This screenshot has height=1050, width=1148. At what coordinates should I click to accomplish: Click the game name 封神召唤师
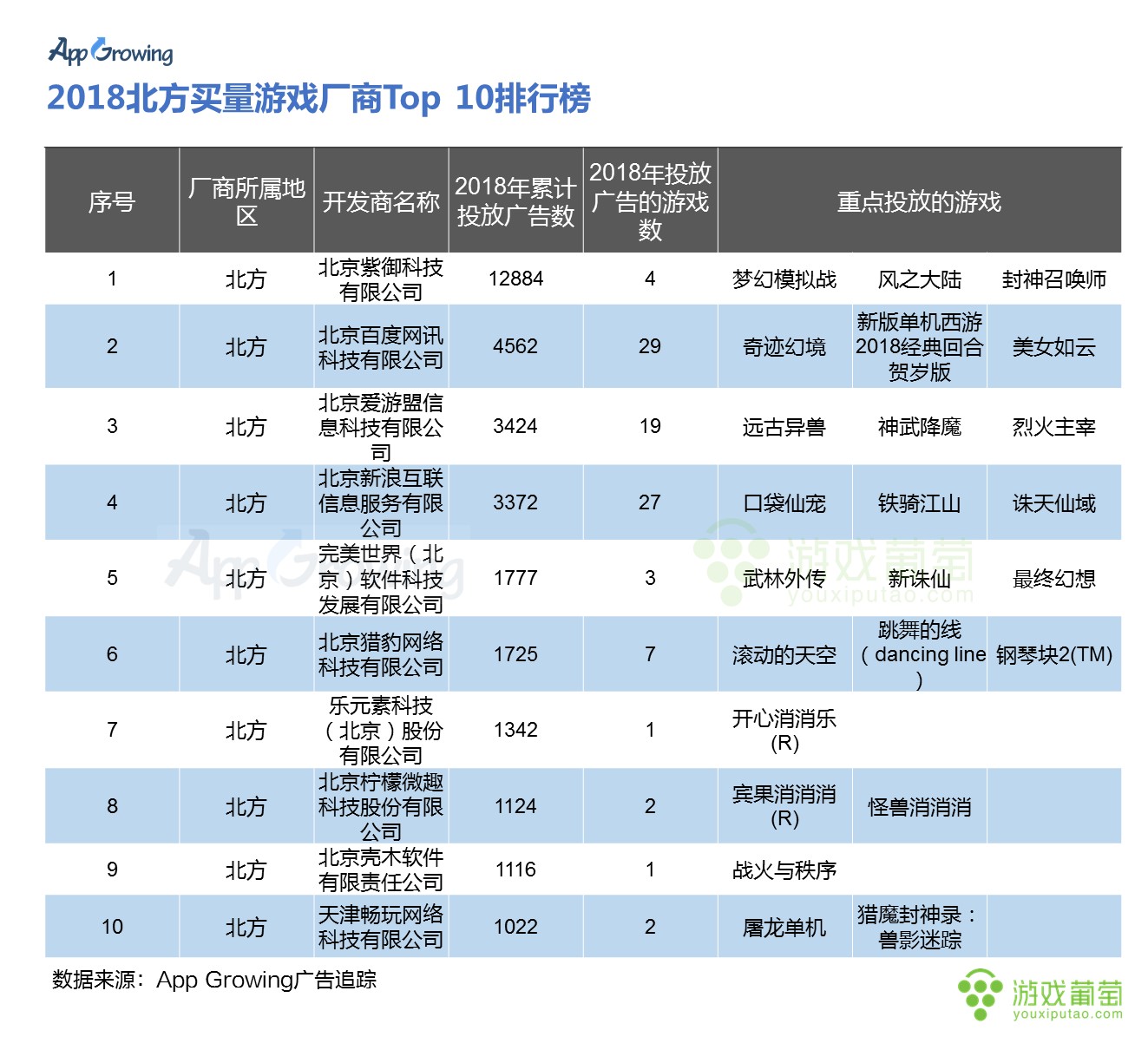[x=1053, y=279]
